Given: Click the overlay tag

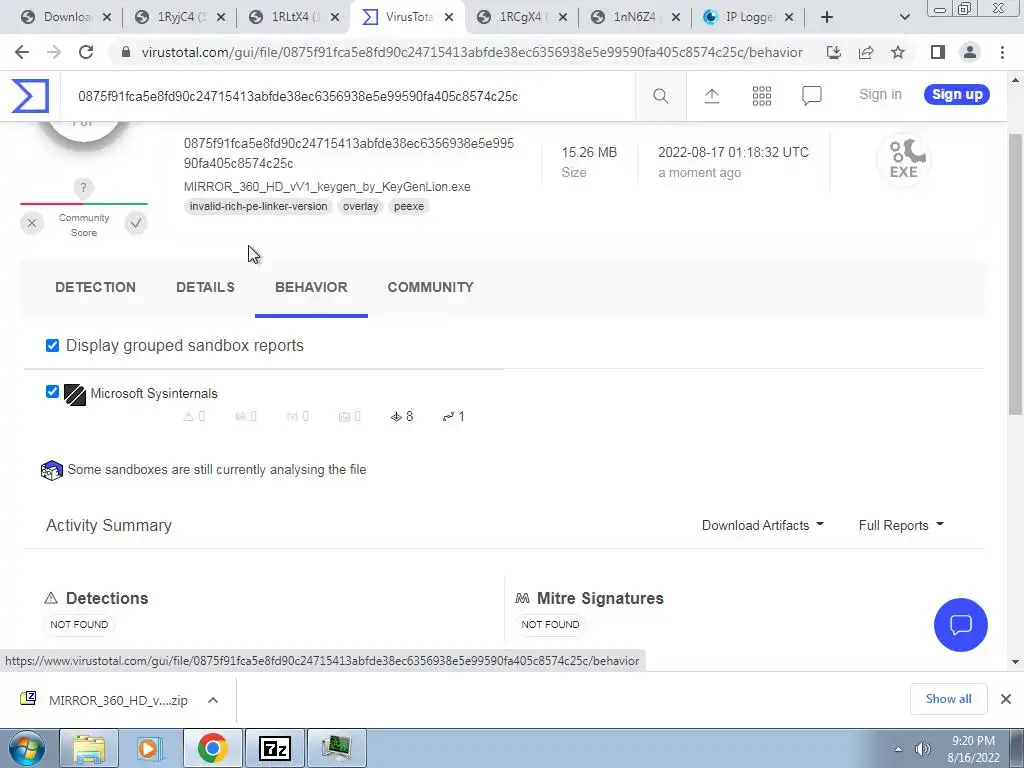Looking at the screenshot, I should click(360, 206).
